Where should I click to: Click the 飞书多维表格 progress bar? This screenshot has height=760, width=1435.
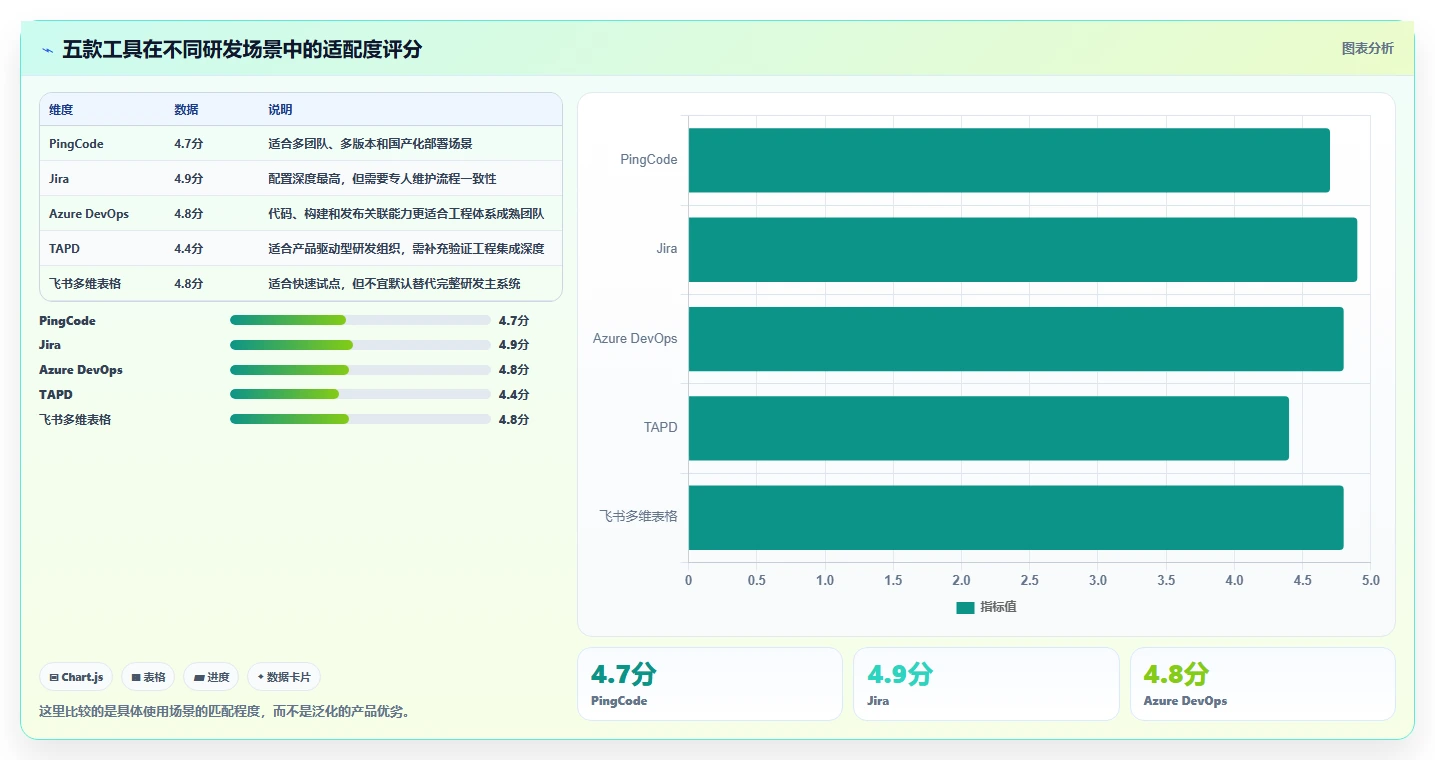click(360, 419)
